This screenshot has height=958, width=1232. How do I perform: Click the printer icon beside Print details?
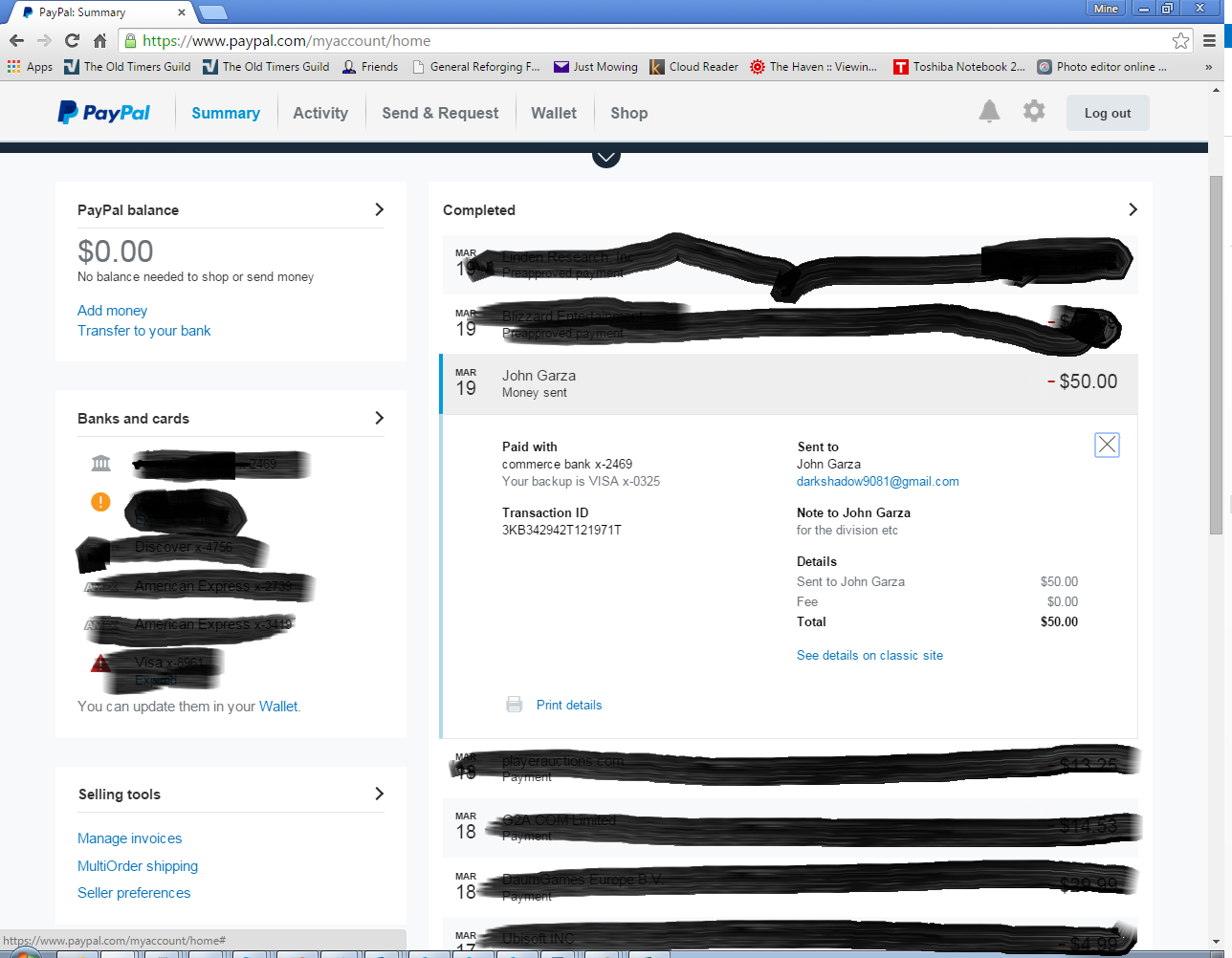point(514,705)
